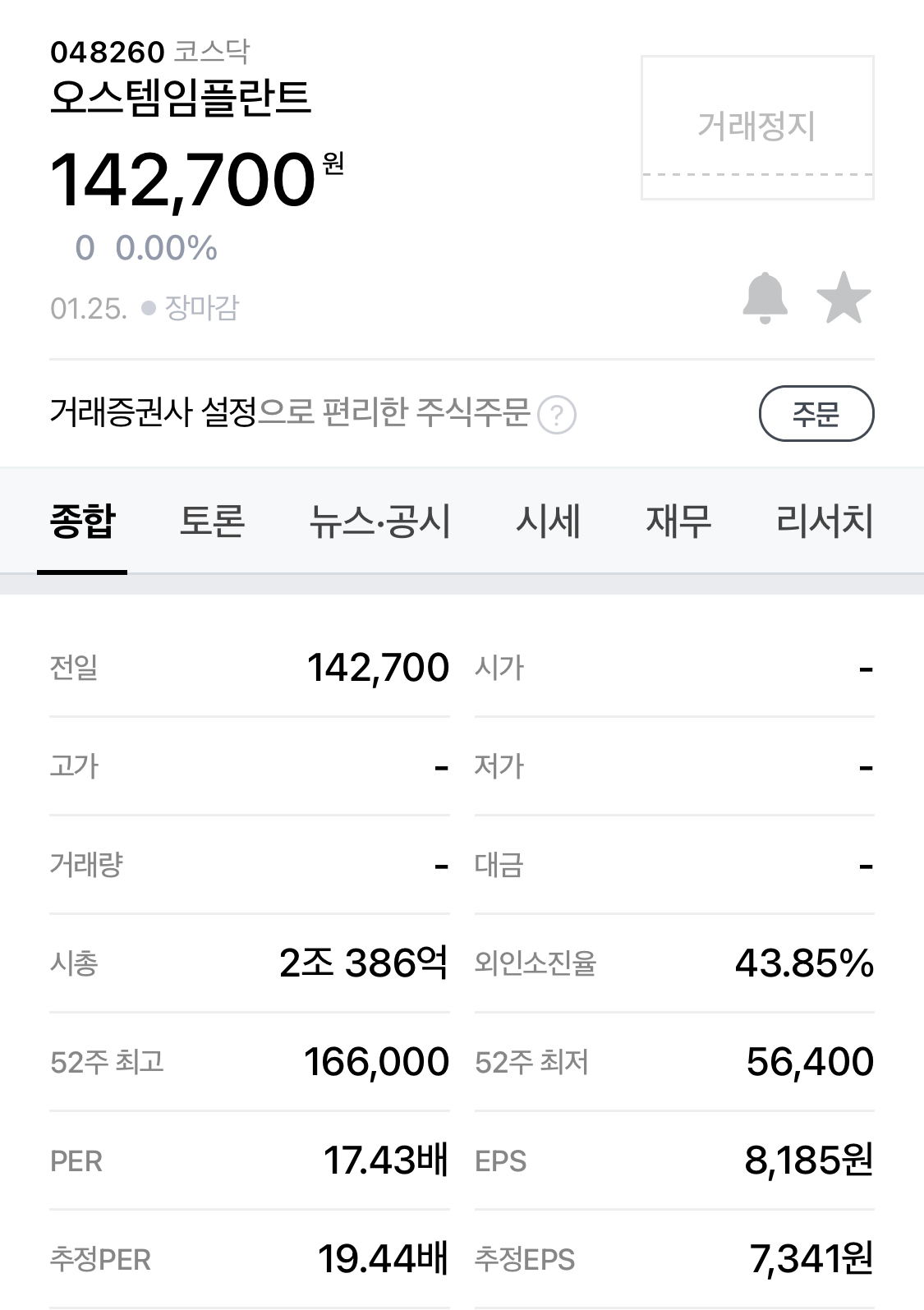Open the question mark help icon
924x1310 pixels.
pyautogui.click(x=556, y=415)
